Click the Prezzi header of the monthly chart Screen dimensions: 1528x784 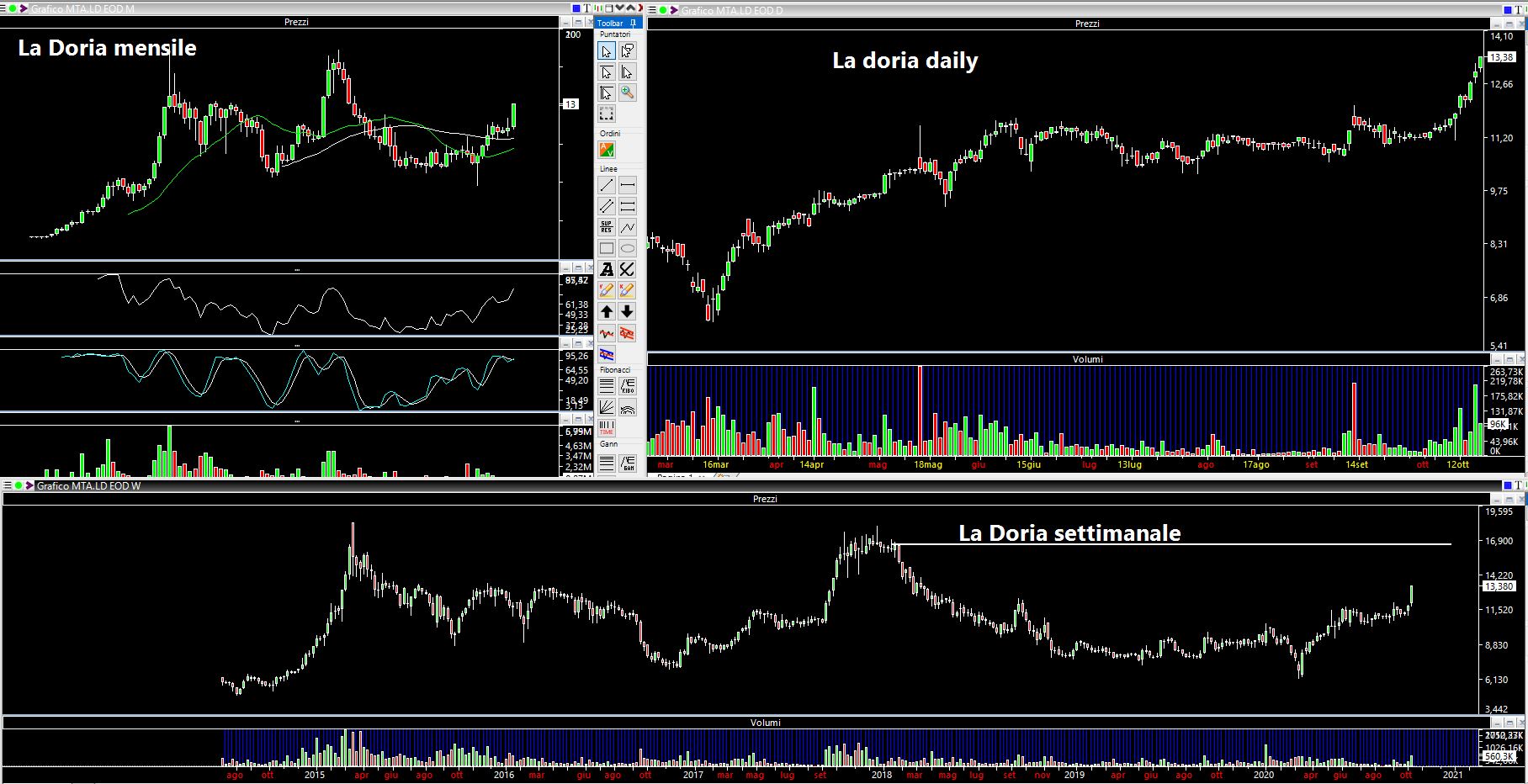[296, 22]
